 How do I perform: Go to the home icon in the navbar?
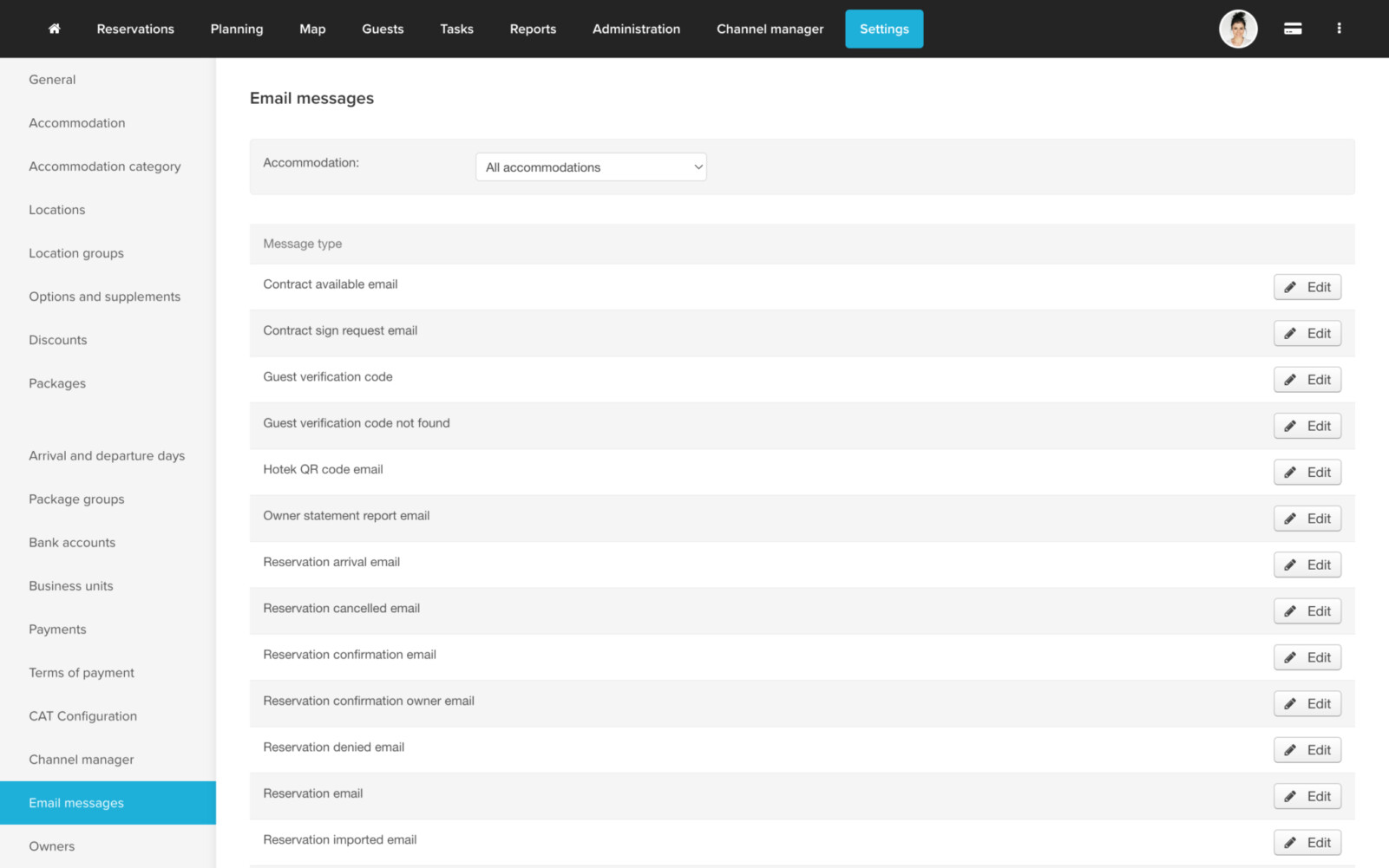(54, 29)
